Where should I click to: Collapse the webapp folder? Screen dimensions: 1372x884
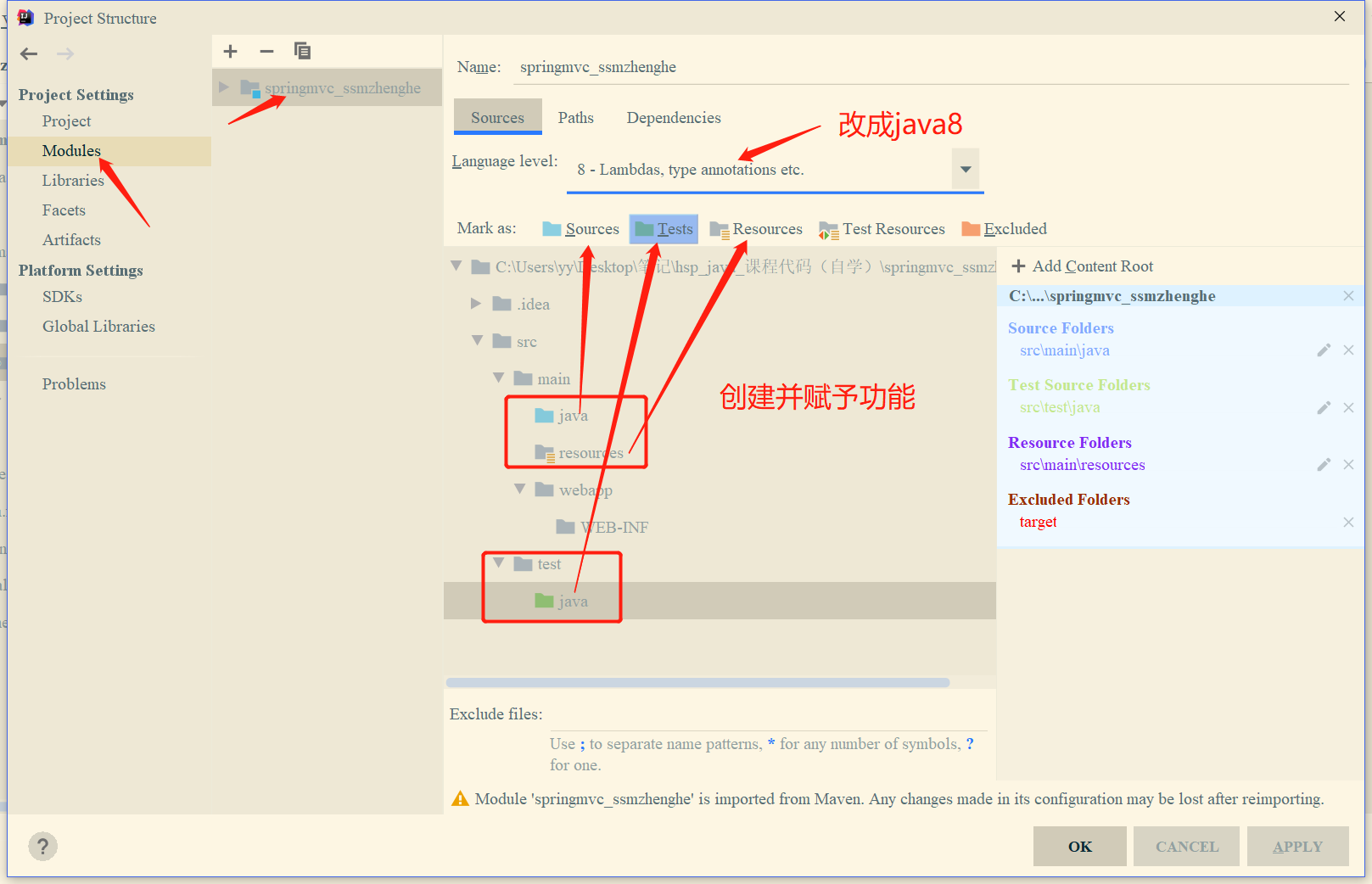(519, 490)
